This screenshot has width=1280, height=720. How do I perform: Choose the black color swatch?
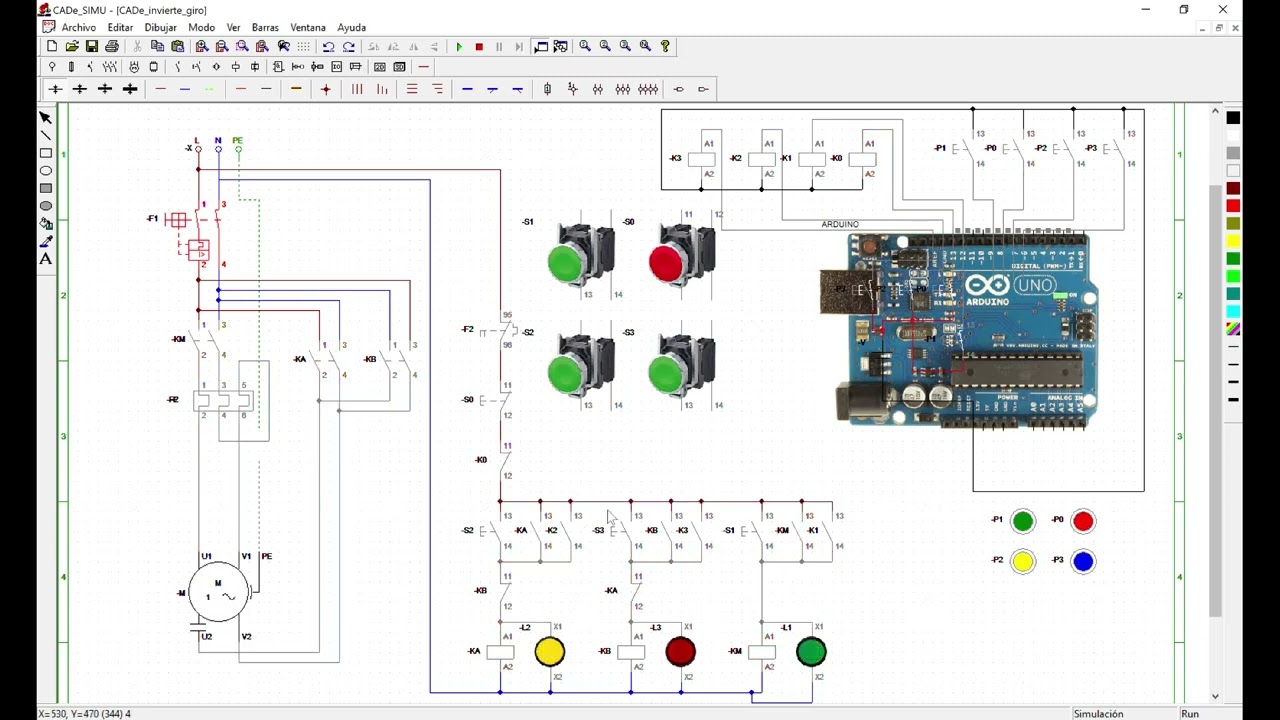[1233, 118]
